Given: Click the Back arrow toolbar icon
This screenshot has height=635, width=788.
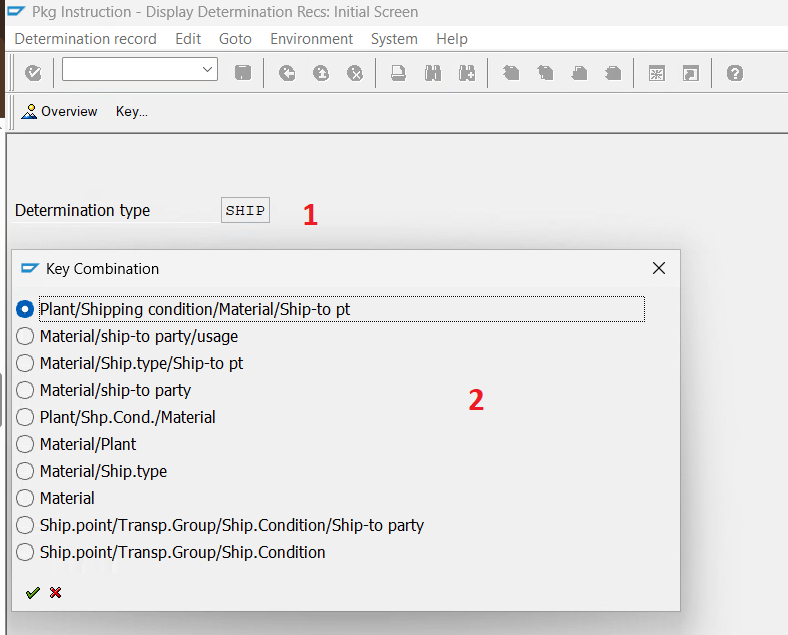Looking at the screenshot, I should click(x=287, y=73).
